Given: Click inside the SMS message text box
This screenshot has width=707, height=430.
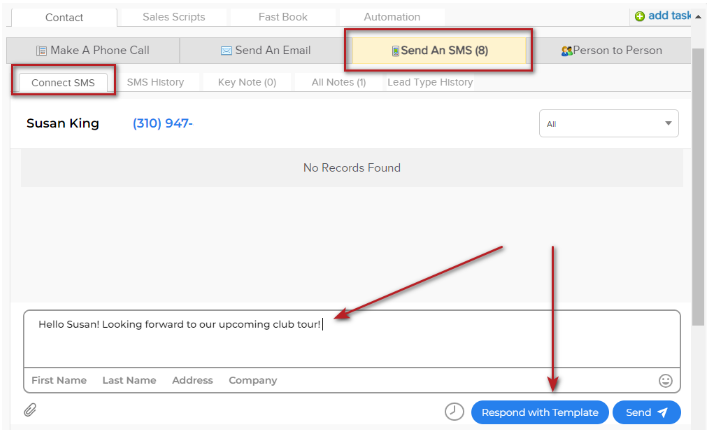Looking at the screenshot, I should pos(350,340).
